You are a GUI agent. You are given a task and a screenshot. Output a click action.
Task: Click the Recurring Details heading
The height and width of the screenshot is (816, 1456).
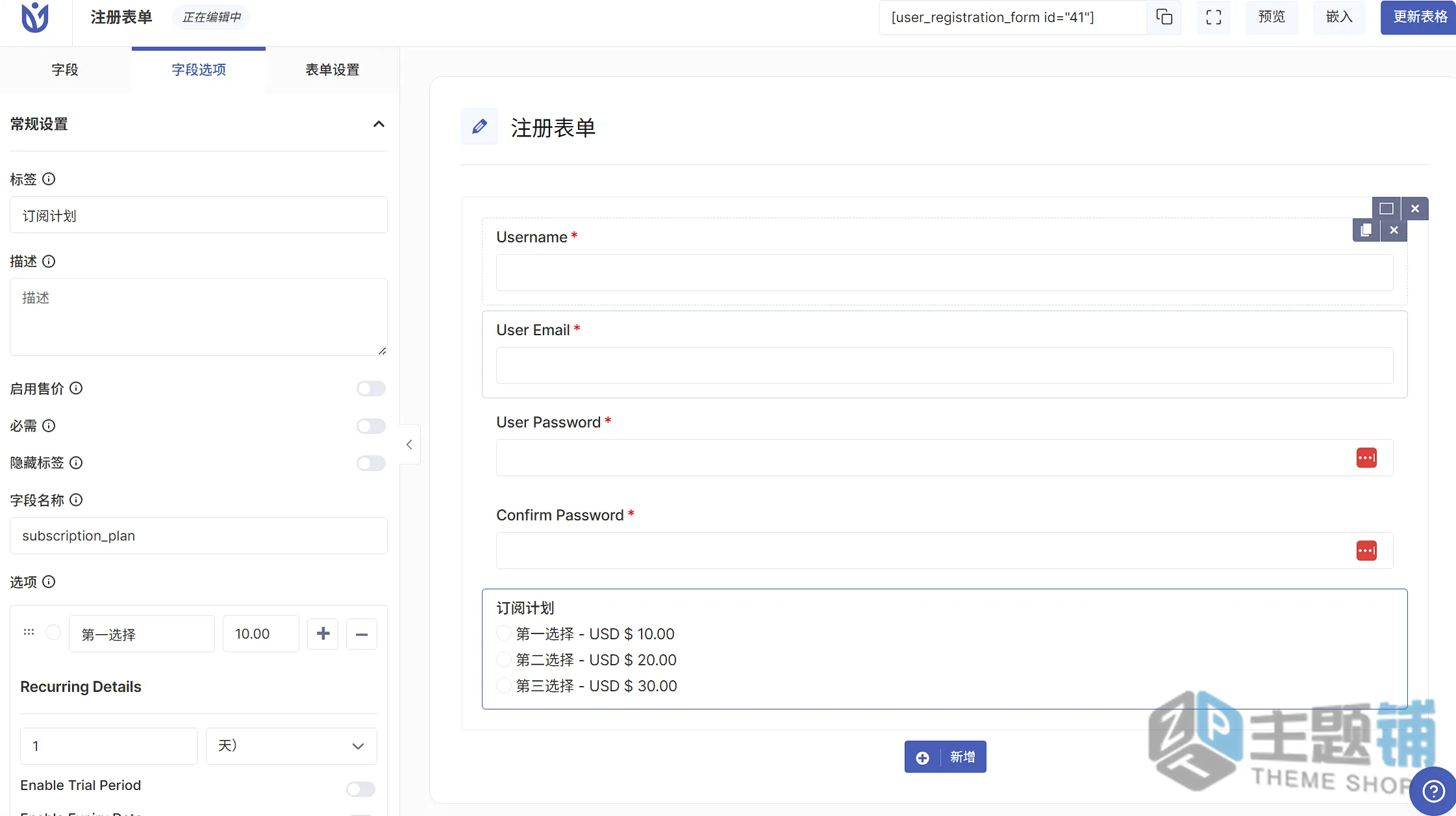[x=81, y=687]
